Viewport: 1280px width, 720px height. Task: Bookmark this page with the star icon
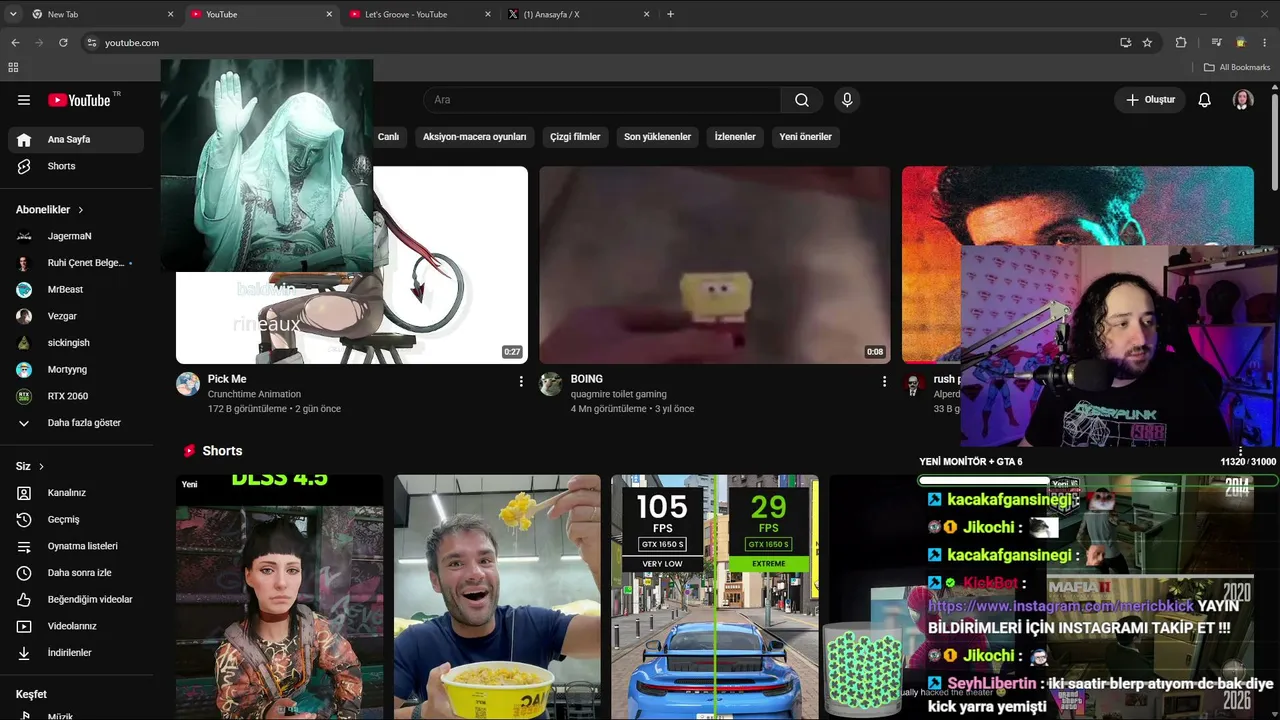(1147, 43)
